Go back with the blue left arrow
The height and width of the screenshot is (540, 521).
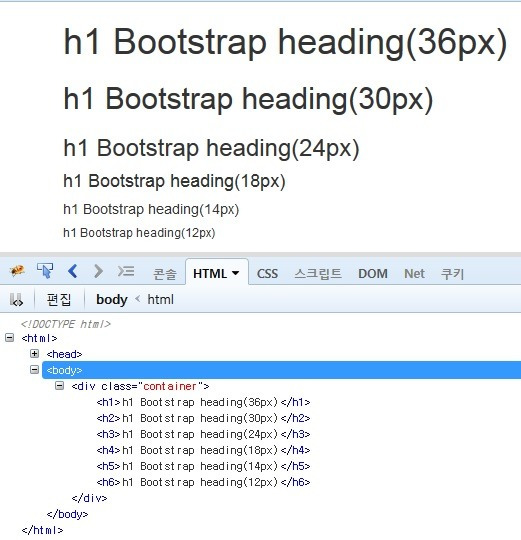(x=72, y=271)
